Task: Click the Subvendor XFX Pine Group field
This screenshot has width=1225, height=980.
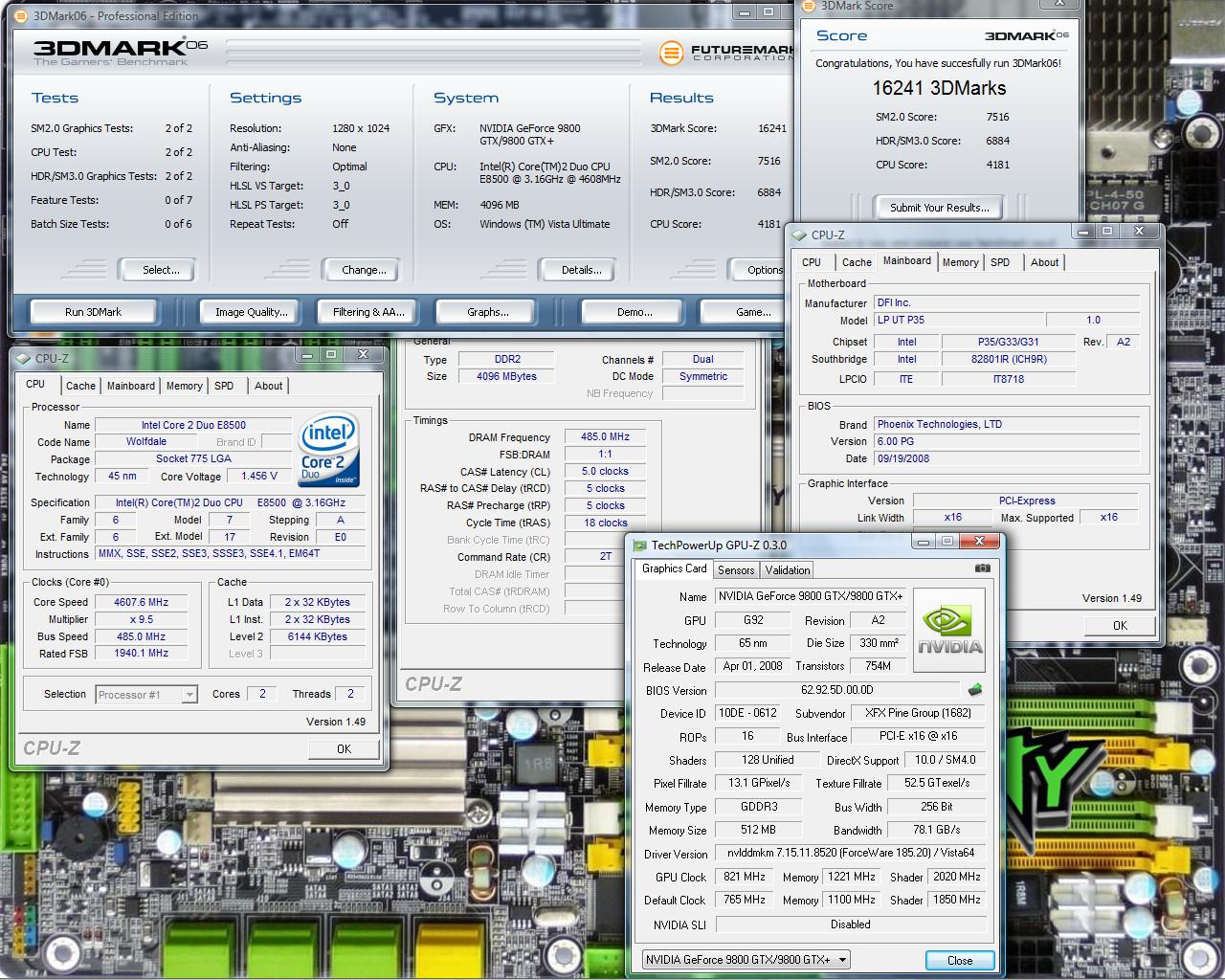Action: pos(918,713)
